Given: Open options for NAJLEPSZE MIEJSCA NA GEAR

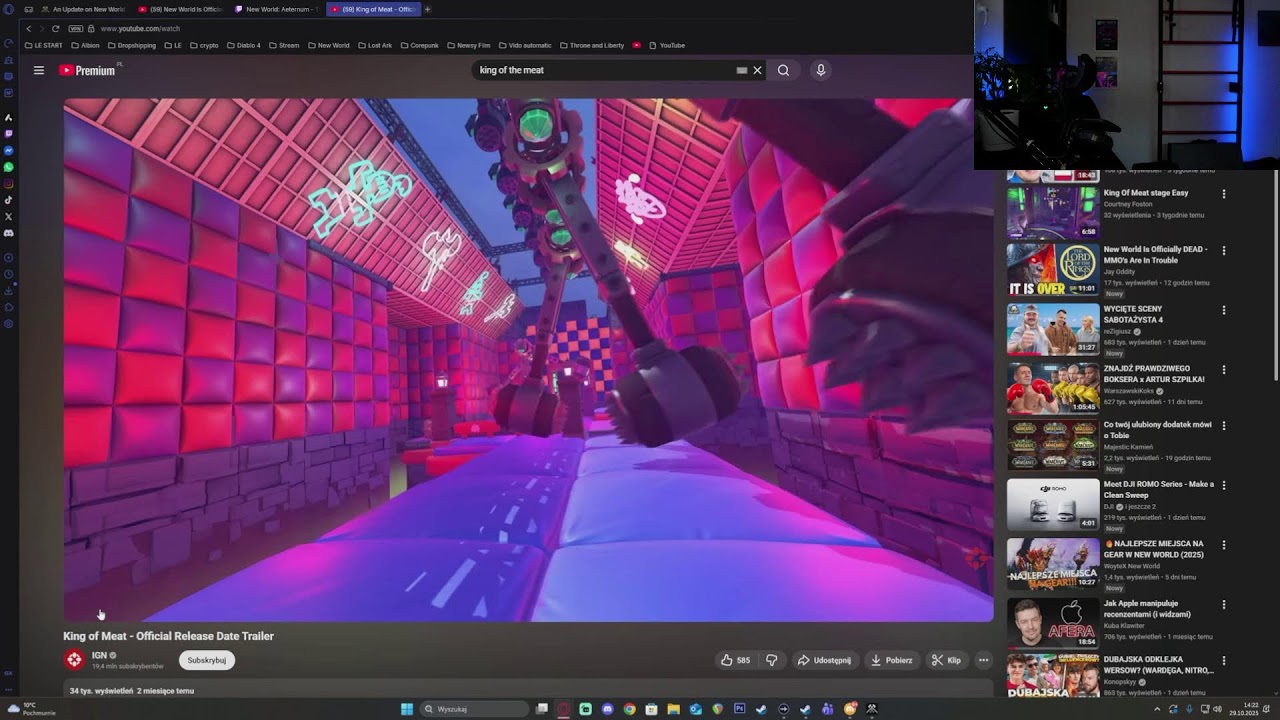Looking at the screenshot, I should [1223, 545].
